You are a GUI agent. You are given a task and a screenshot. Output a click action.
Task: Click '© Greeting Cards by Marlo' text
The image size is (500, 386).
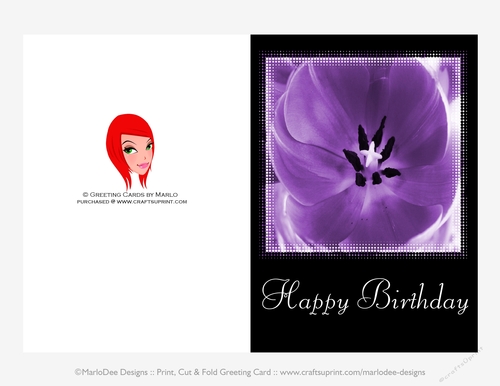point(130,194)
